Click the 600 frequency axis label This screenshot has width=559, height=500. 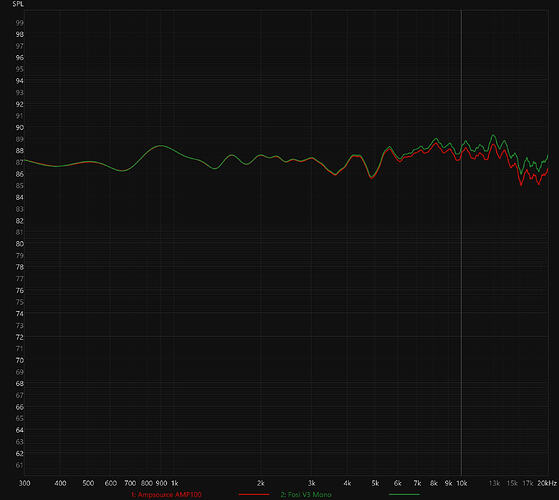[111, 483]
